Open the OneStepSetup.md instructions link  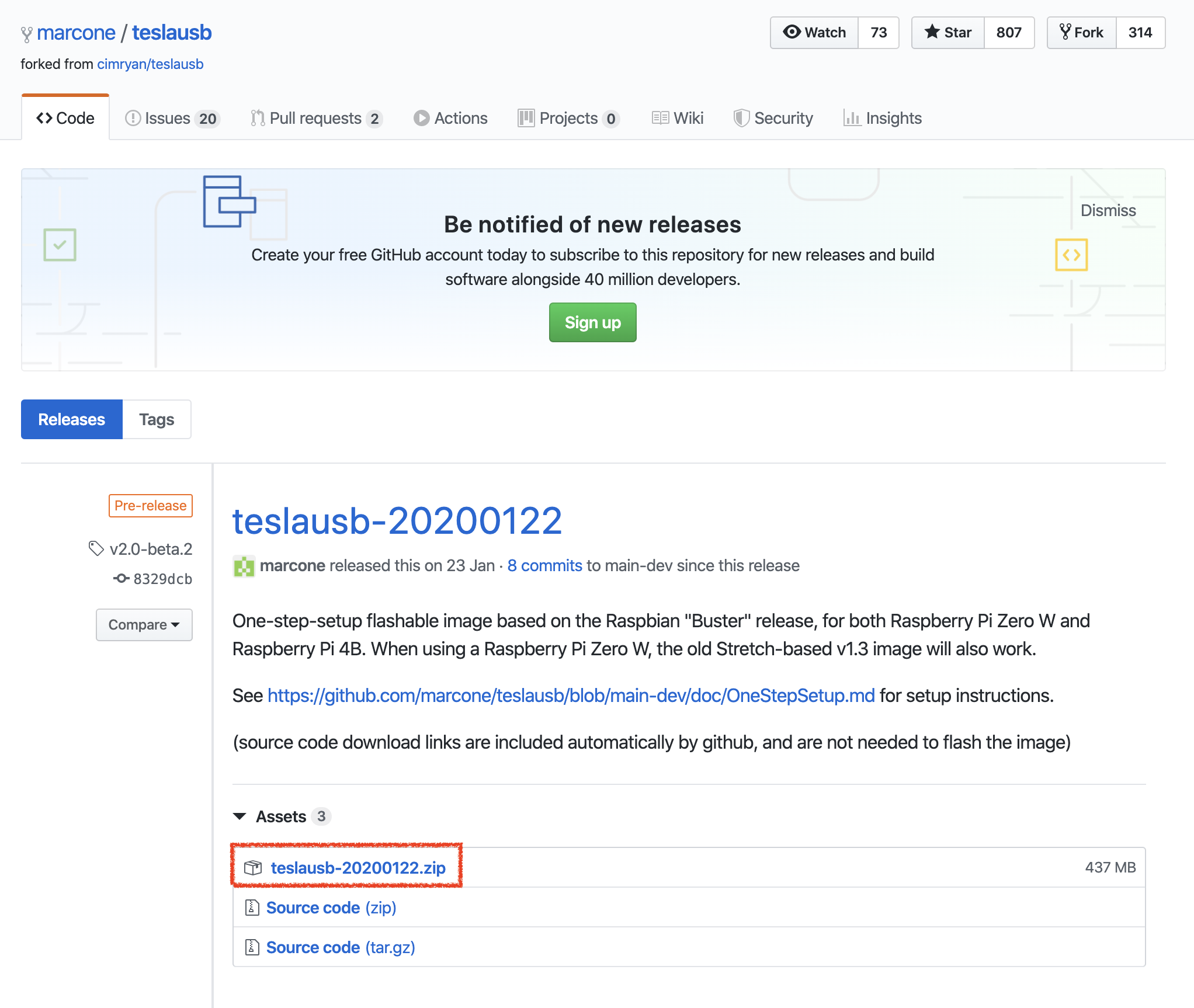571,696
